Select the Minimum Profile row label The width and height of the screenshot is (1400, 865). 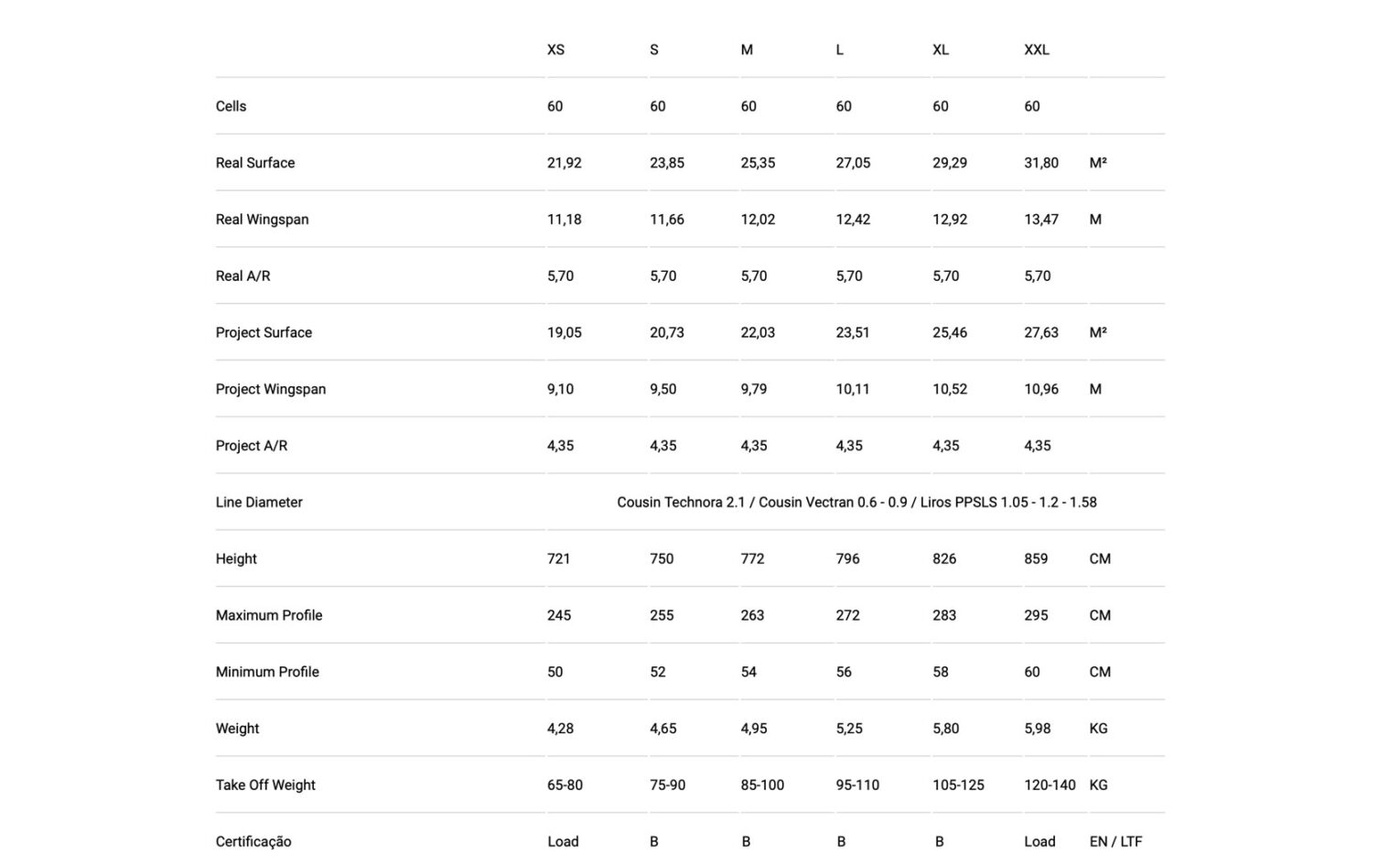point(267,672)
